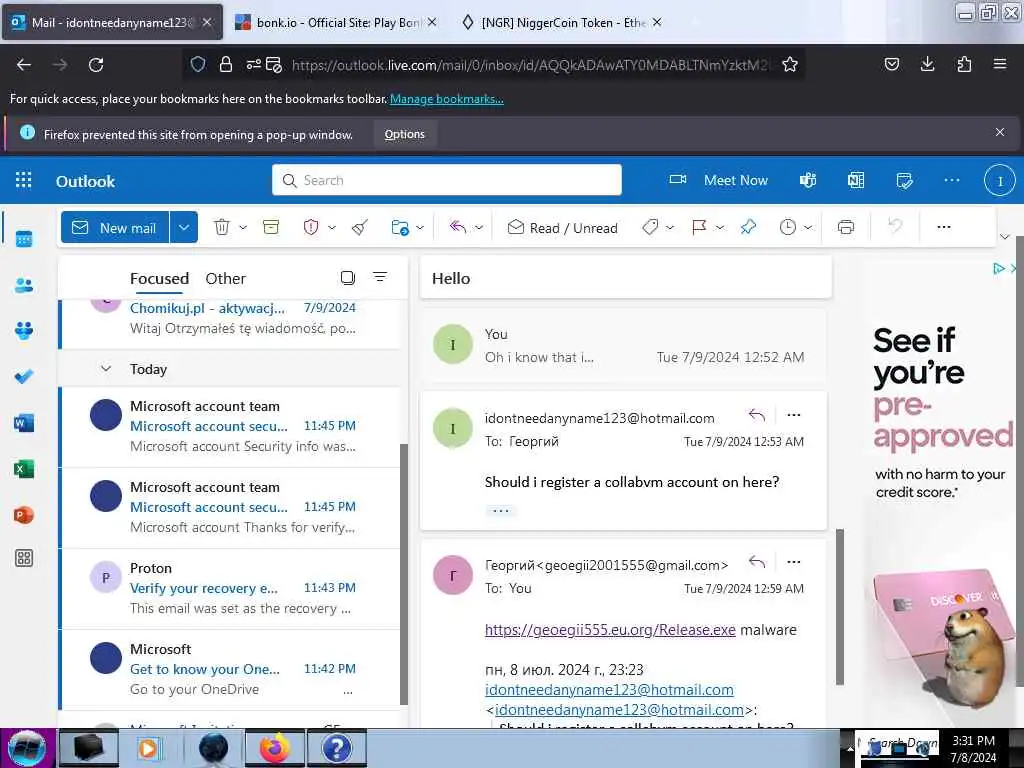
Task: Open People contacts in the sidebar
Action: point(24,285)
